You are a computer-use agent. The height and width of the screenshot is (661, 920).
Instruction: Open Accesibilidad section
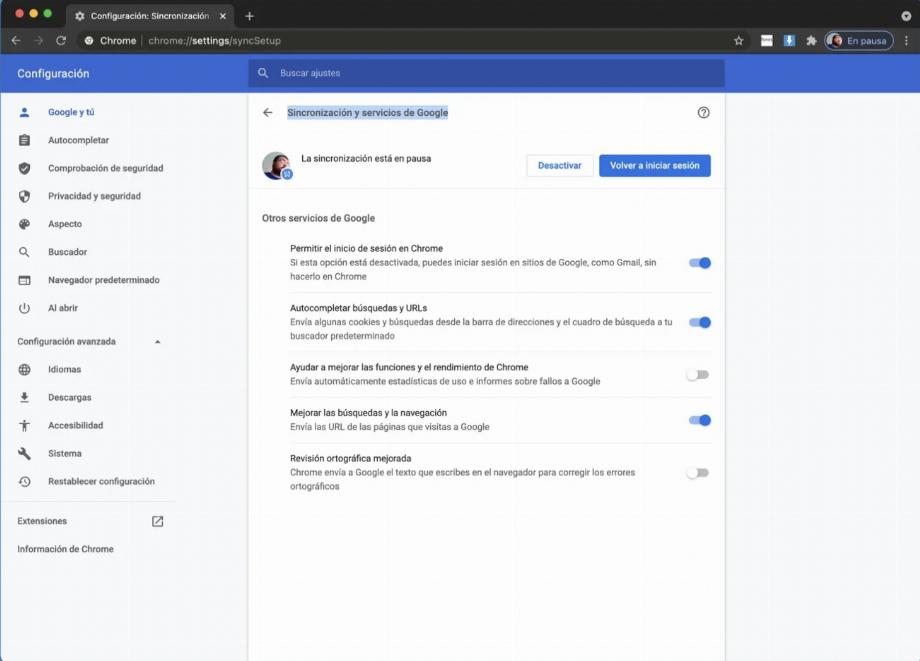point(76,425)
